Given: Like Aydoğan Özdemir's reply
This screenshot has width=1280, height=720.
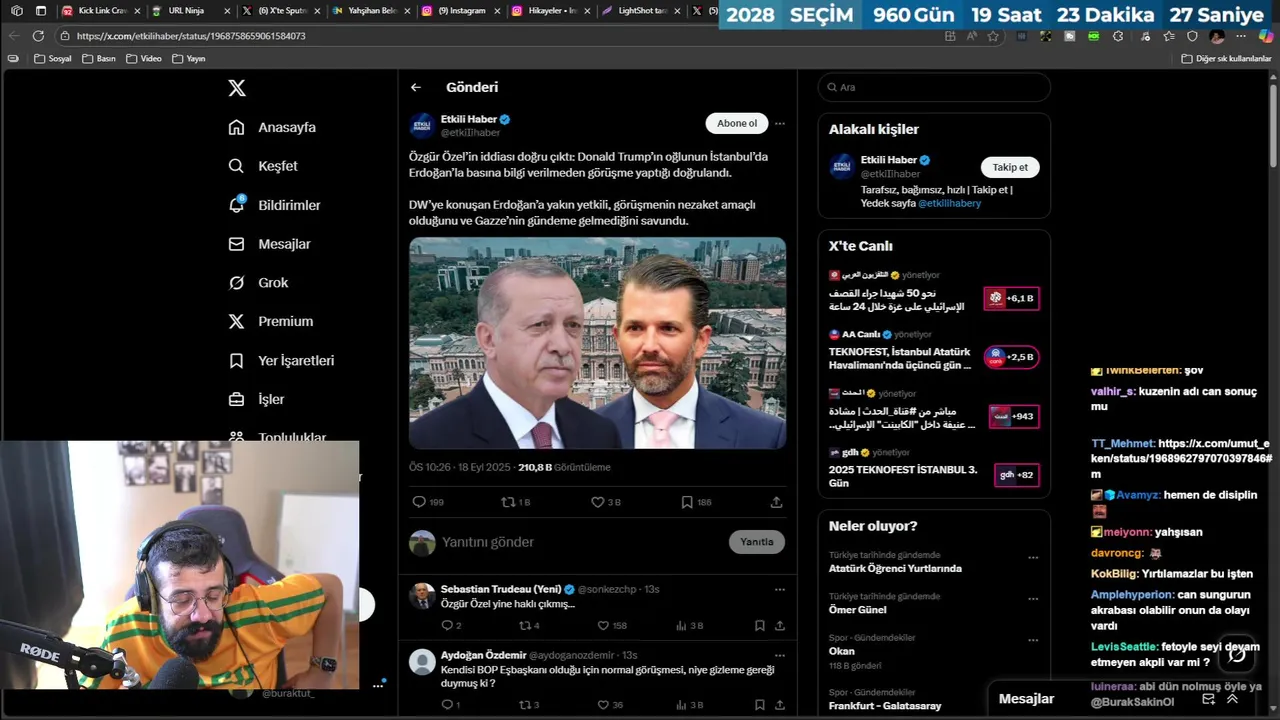Looking at the screenshot, I should pyautogui.click(x=610, y=705).
